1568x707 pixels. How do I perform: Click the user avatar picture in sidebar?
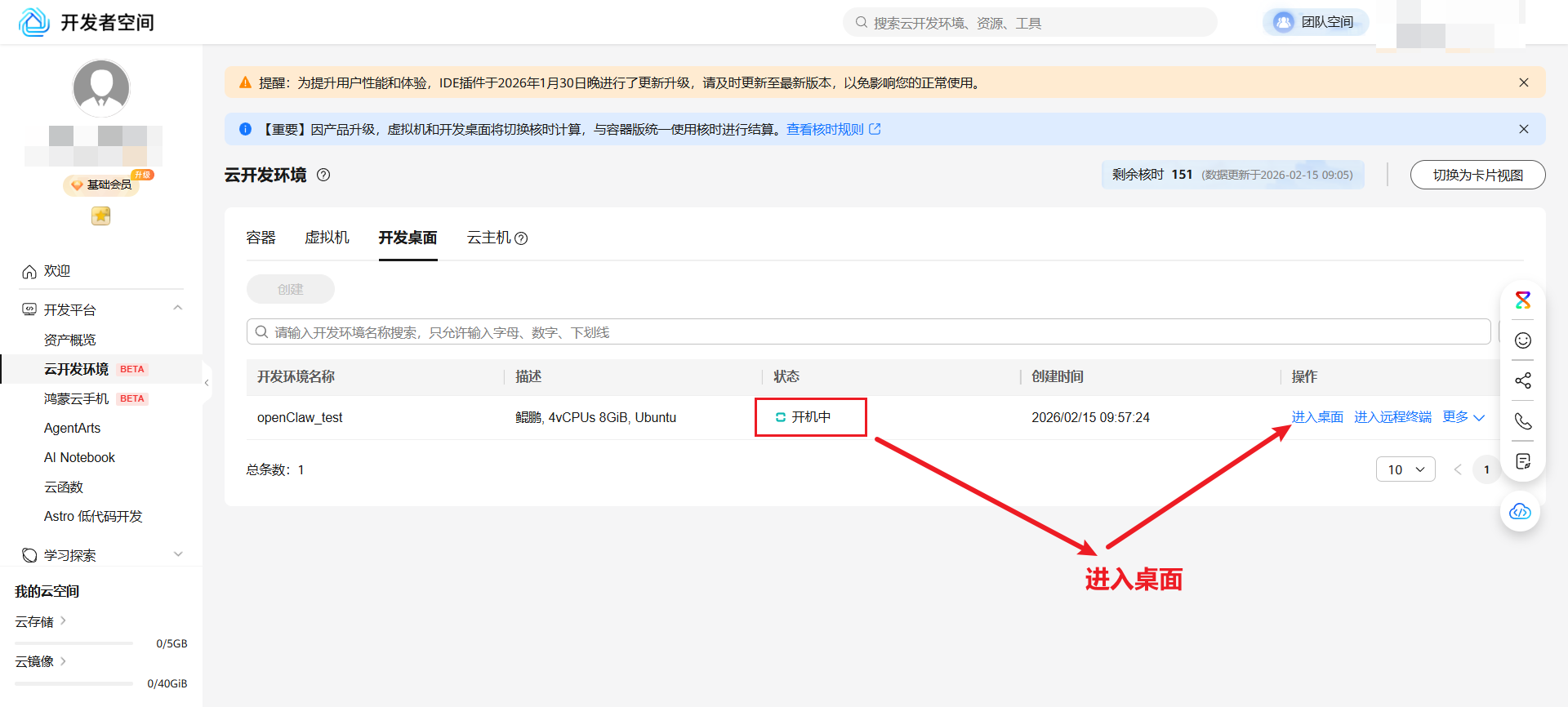[x=101, y=88]
